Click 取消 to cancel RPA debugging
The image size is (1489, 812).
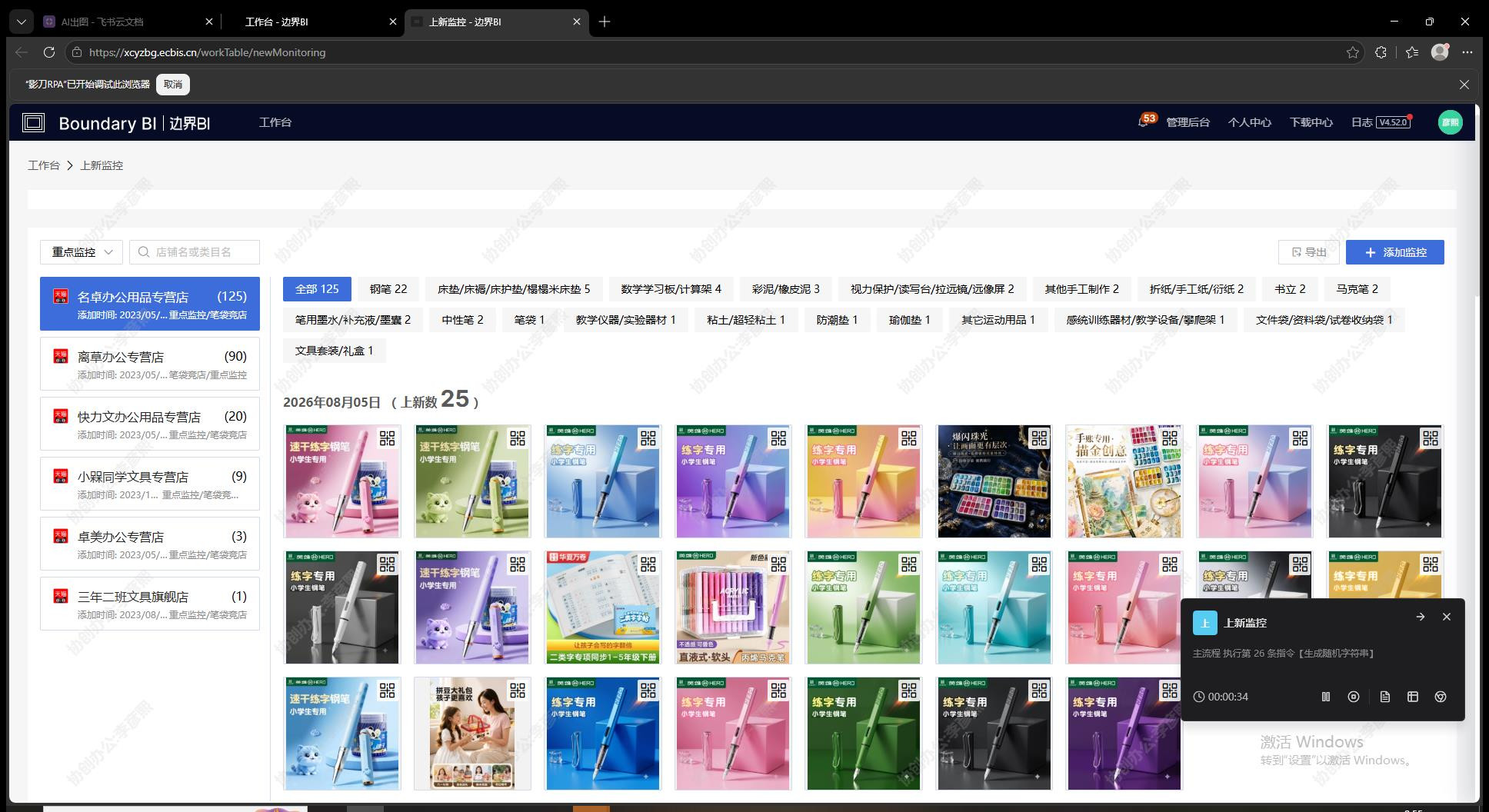[x=173, y=85]
